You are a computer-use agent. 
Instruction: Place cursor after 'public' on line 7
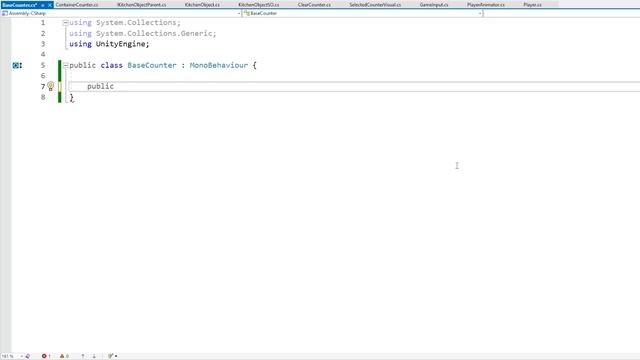pos(114,86)
